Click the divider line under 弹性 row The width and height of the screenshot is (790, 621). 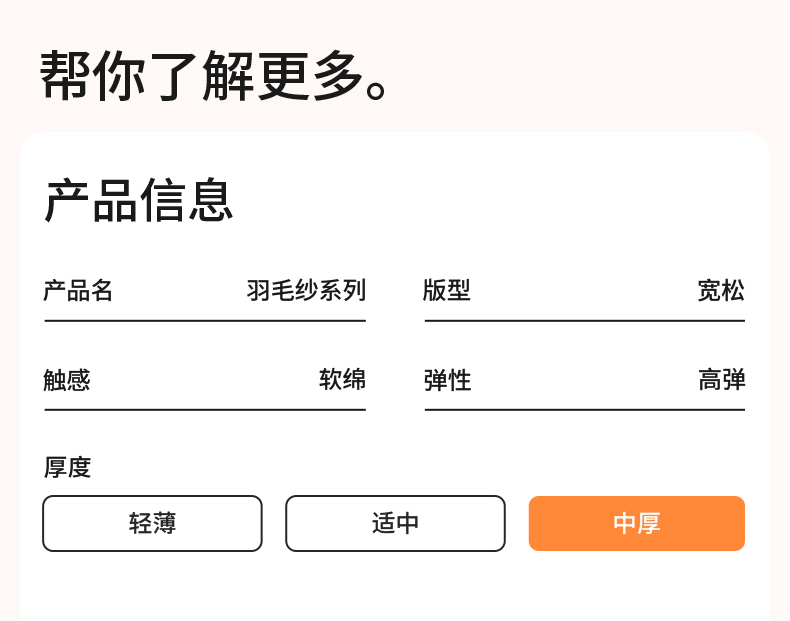585,410
